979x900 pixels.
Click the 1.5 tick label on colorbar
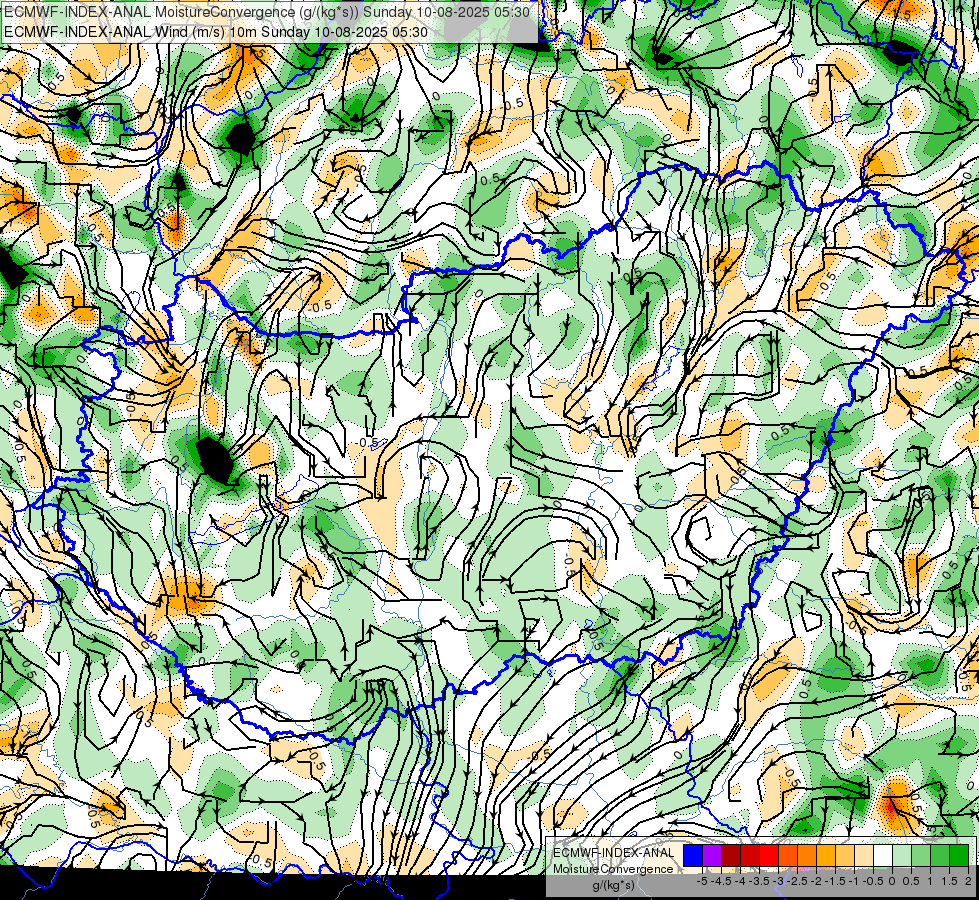(x=949, y=881)
